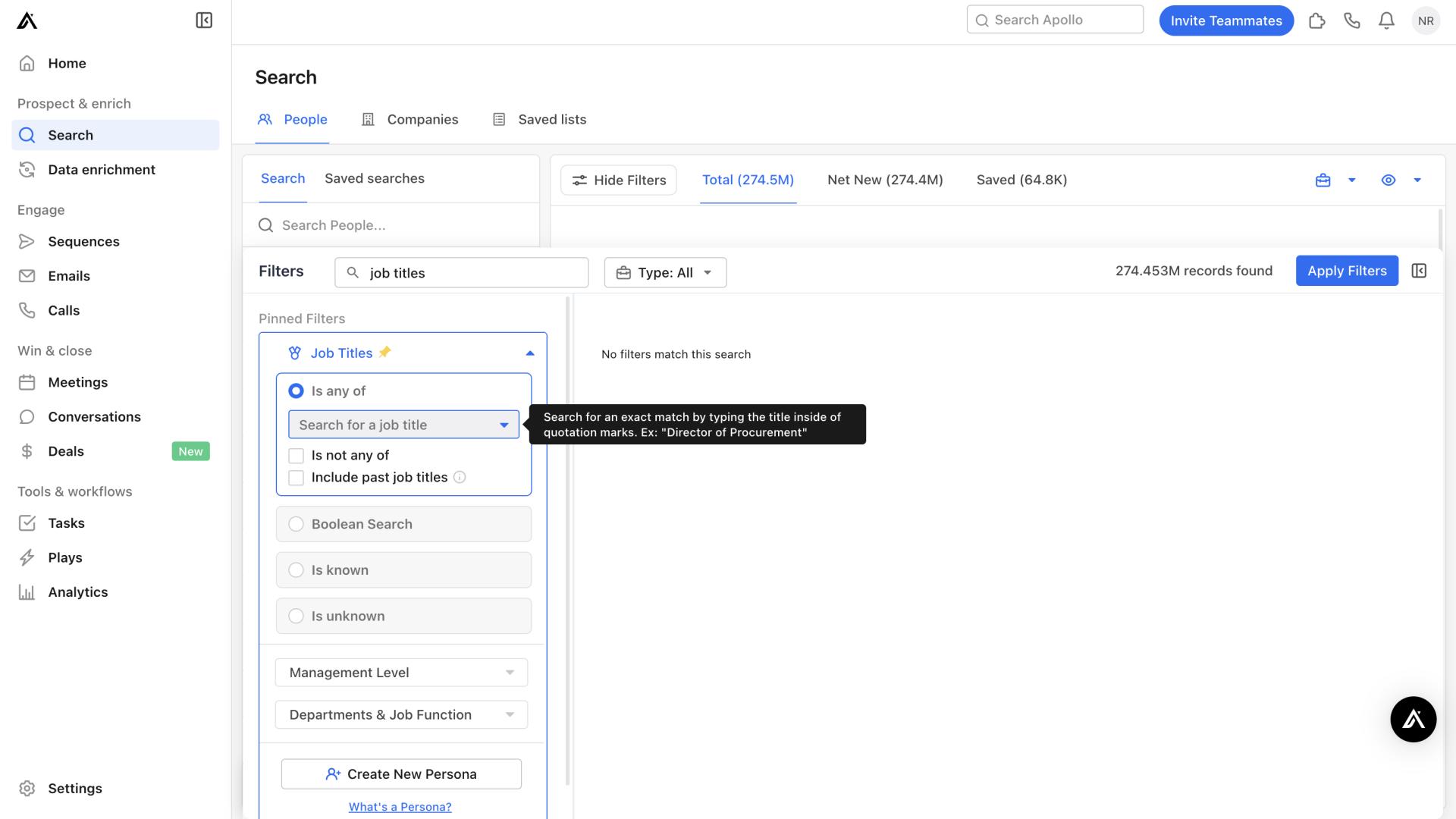1456x819 pixels.
Task: Click the eye view icon
Action: tap(1389, 180)
